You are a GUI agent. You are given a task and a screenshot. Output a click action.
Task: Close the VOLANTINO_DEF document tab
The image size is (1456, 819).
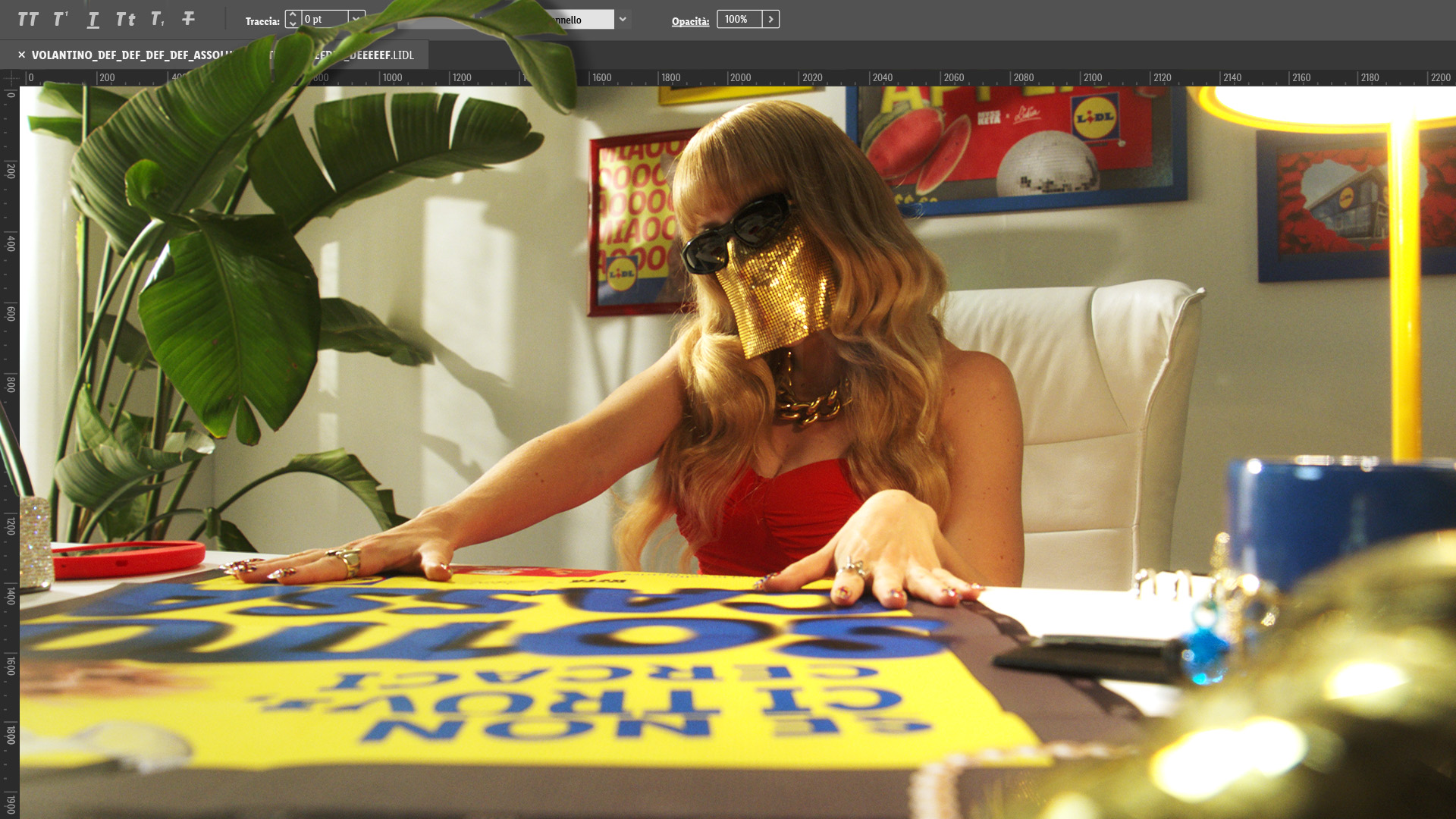point(22,55)
